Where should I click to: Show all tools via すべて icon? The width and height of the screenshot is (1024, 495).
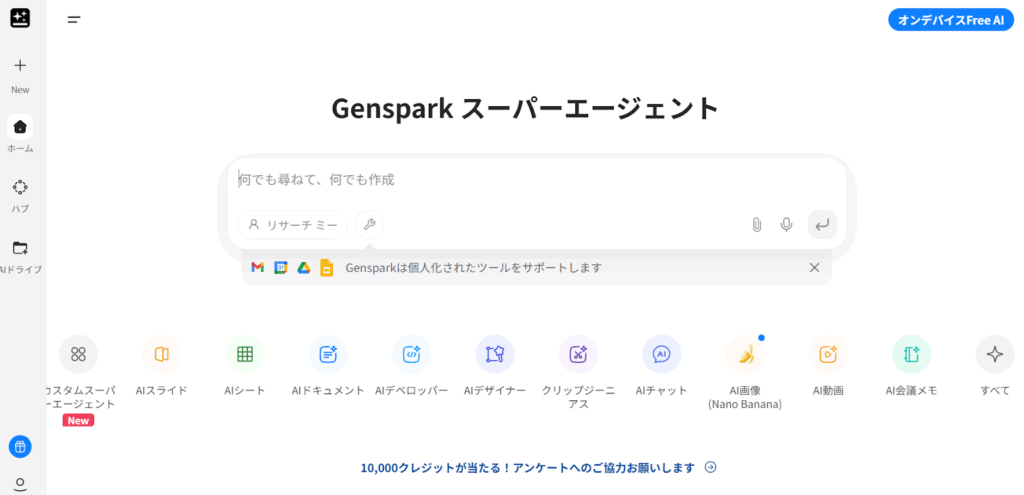[x=995, y=354]
